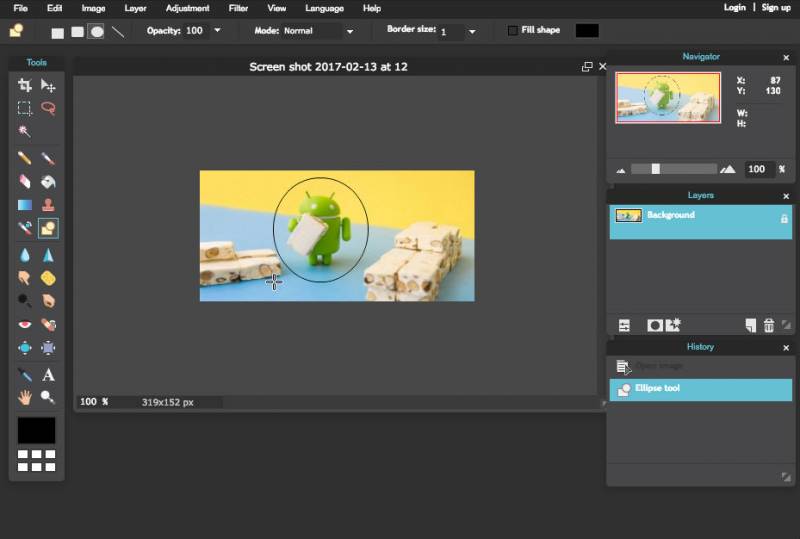The image size is (800, 539).
Task: Toggle the Background layer lock
Action: 784,218
